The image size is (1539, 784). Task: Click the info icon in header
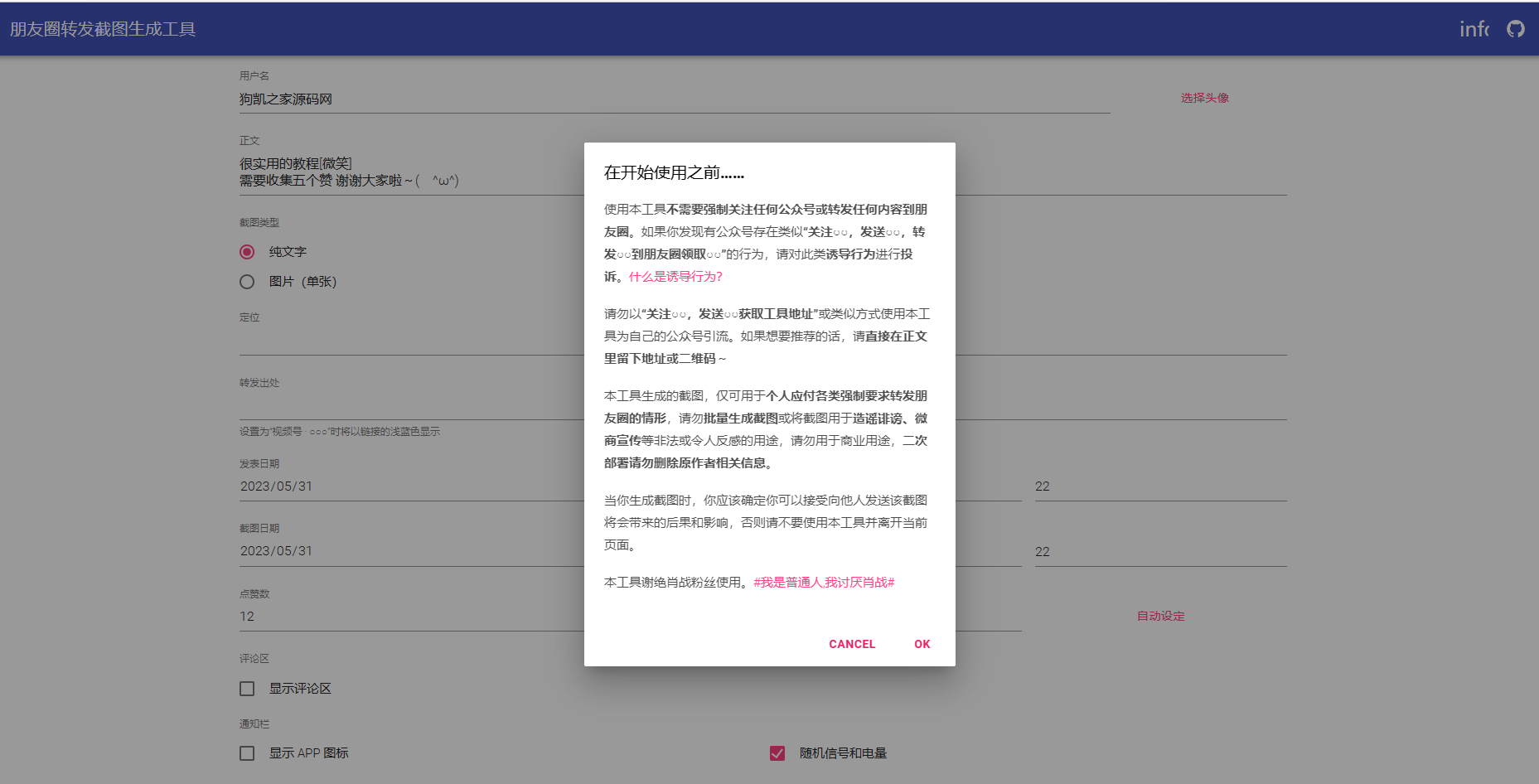[1474, 29]
